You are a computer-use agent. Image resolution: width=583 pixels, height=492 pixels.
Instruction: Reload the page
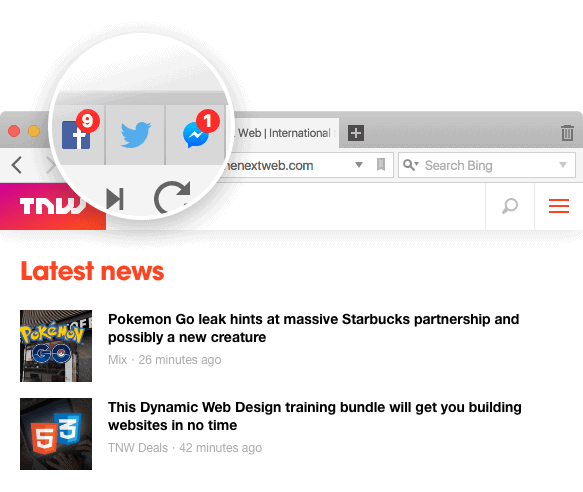[173, 197]
